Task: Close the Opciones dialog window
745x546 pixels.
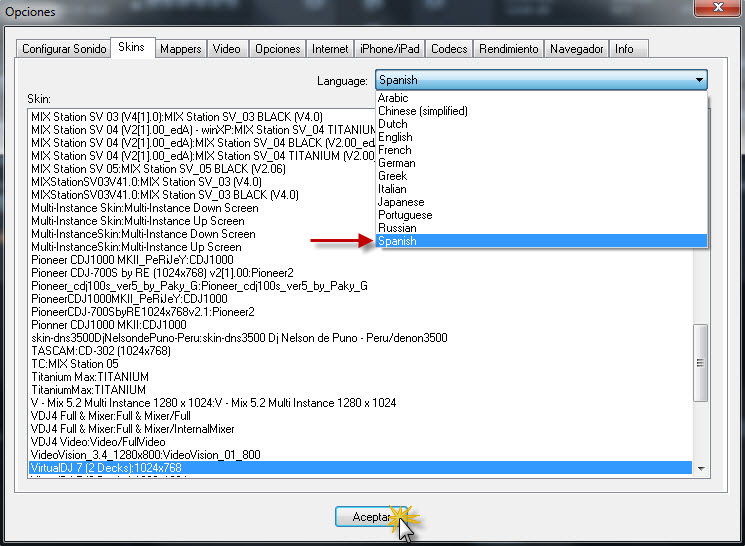Action: (717, 8)
